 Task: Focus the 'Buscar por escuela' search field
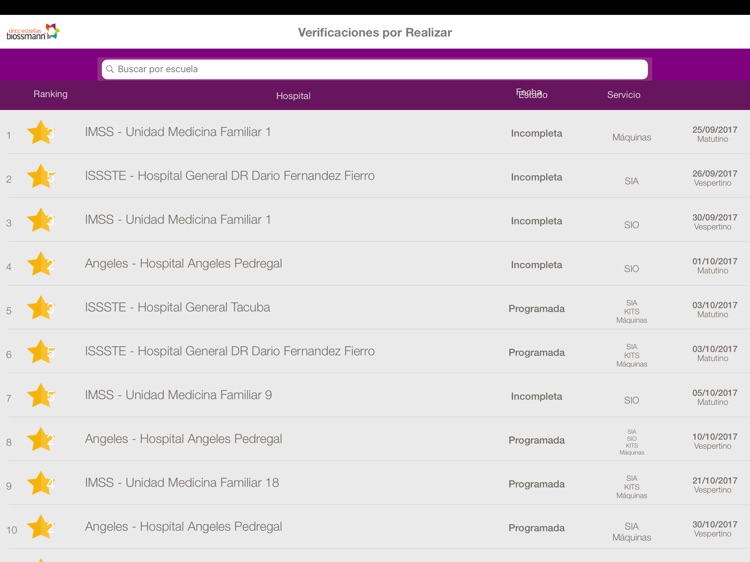tap(375, 69)
